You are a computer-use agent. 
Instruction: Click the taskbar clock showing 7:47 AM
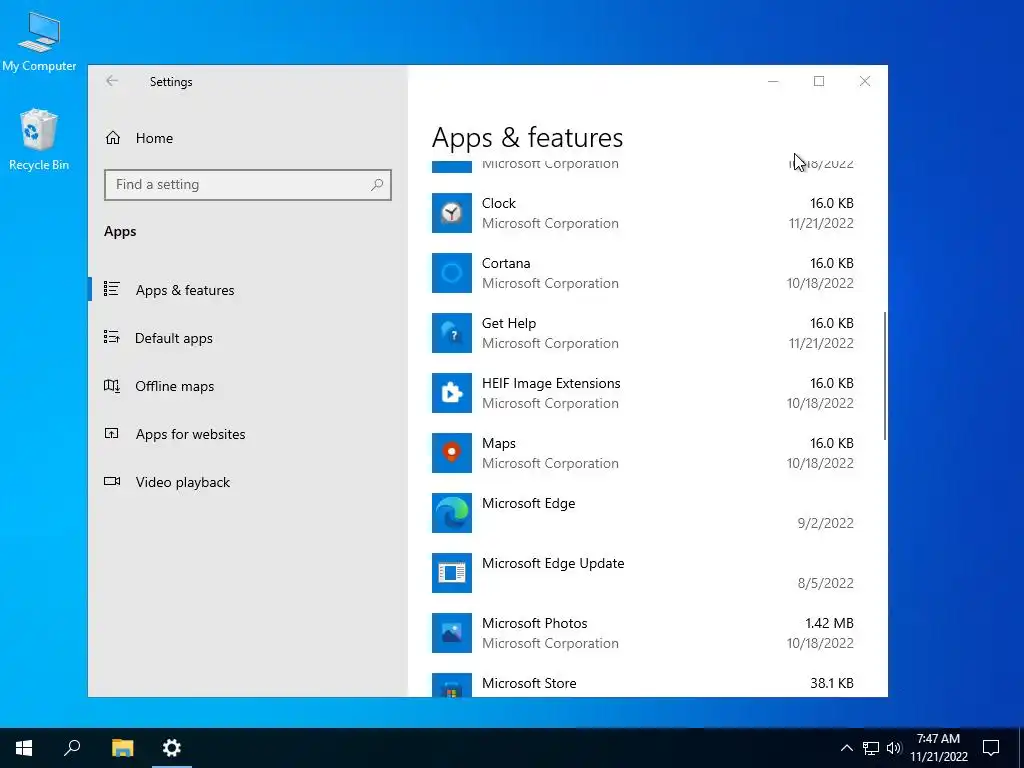tap(938, 748)
